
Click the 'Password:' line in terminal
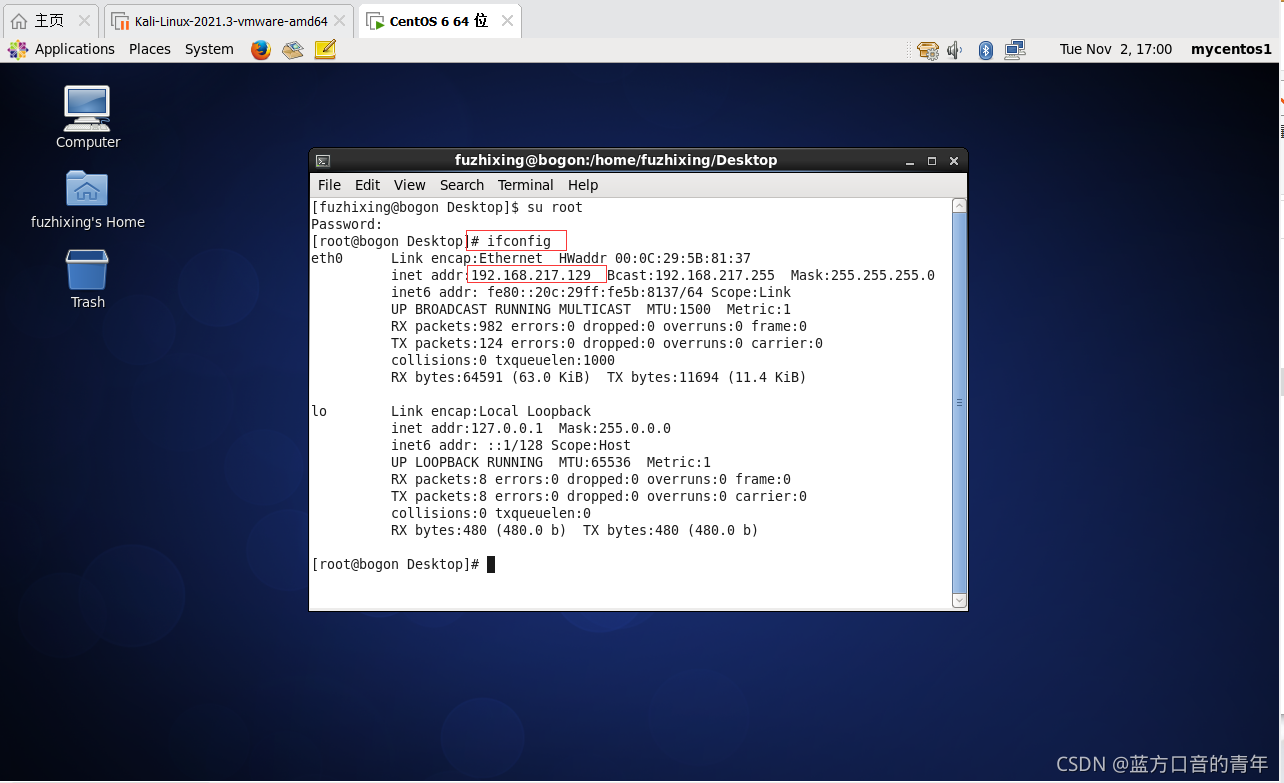point(347,224)
